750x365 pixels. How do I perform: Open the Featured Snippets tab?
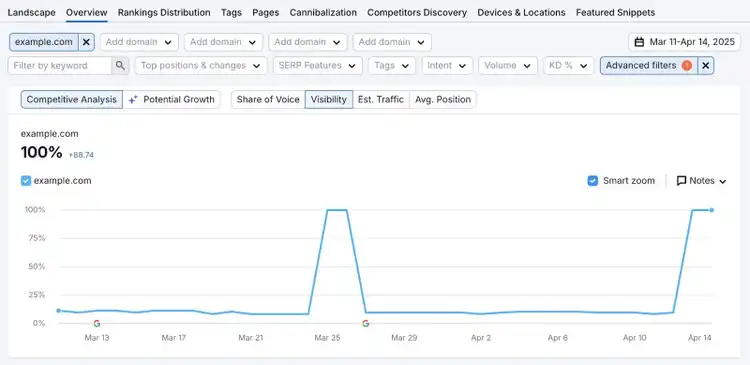click(x=616, y=12)
